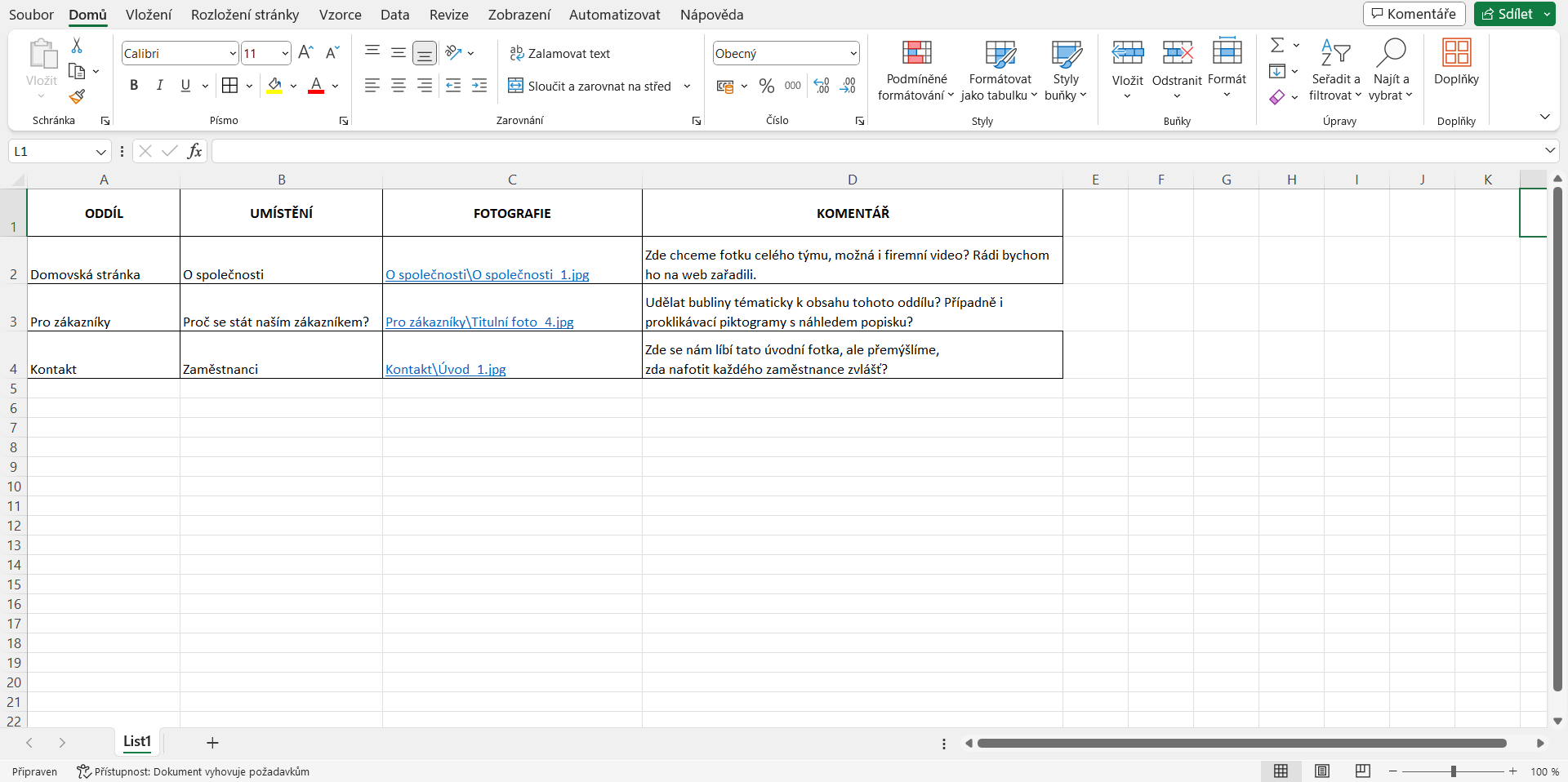
Task: Toggle italic formatting
Action: pos(160,86)
